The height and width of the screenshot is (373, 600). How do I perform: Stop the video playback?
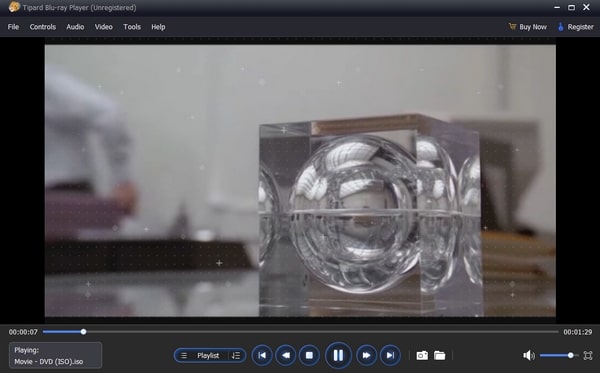pyautogui.click(x=309, y=355)
